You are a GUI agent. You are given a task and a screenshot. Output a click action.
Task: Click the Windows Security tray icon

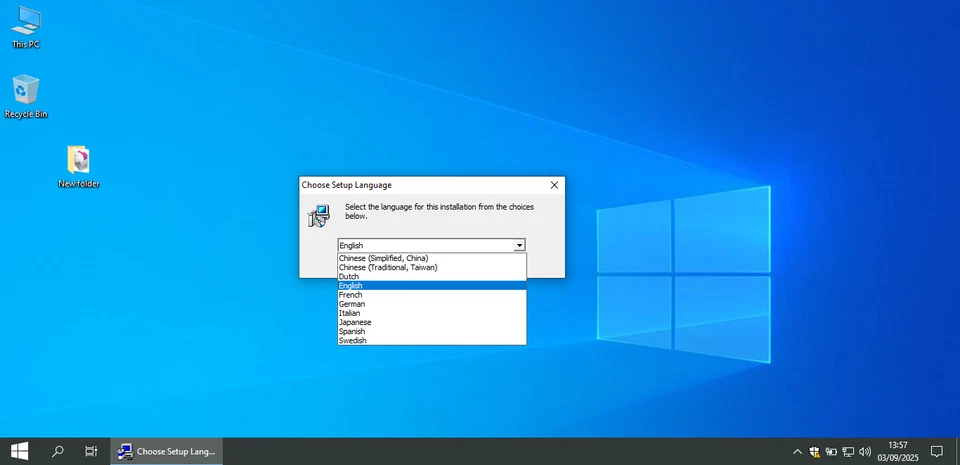point(815,451)
